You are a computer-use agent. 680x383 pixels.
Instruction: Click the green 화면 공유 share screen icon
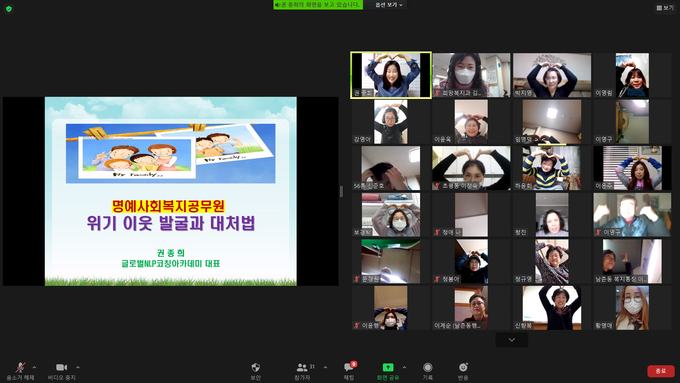pos(388,367)
